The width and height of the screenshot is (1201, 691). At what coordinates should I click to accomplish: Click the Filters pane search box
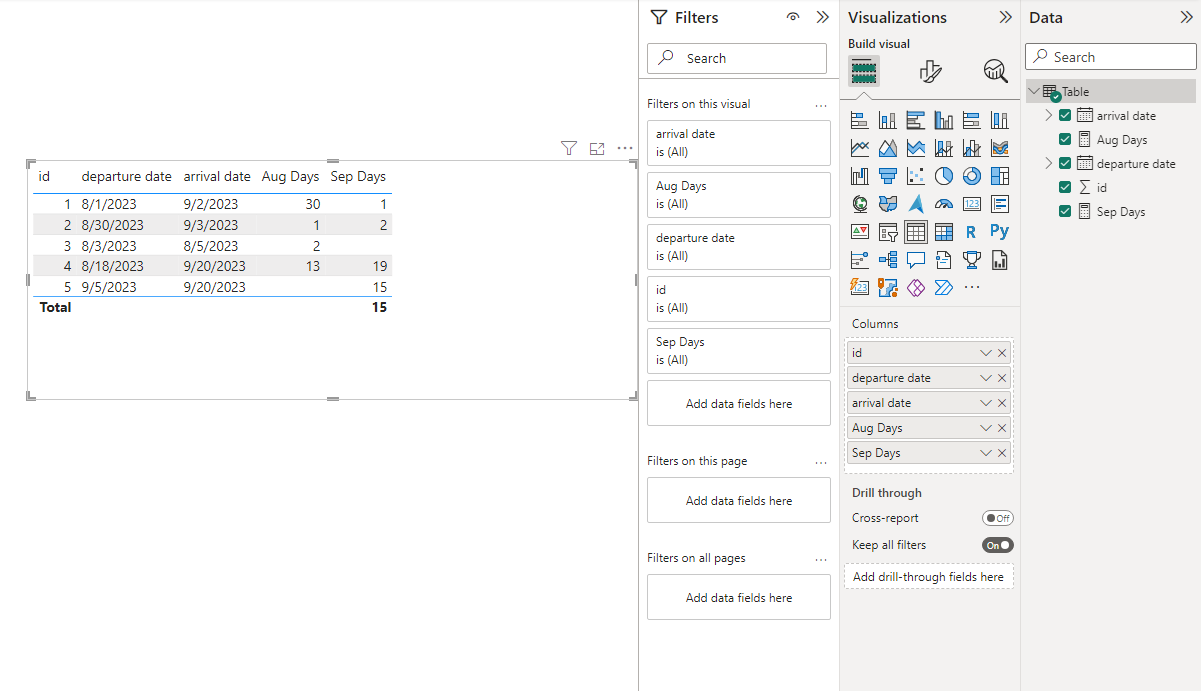tap(737, 59)
